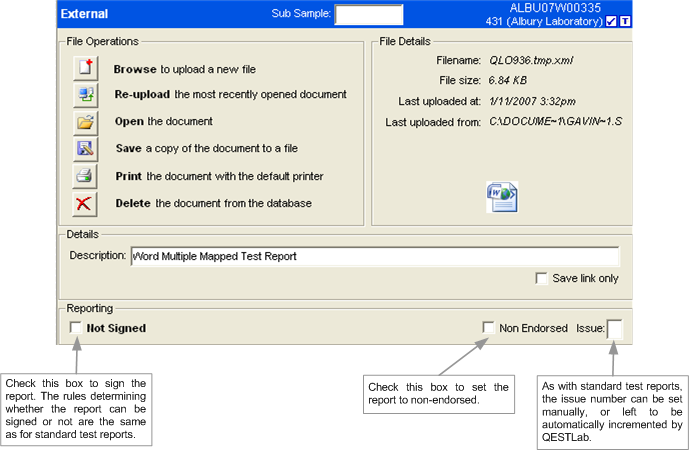Toggle the checked box beside Albury Laboratory

[x=611, y=21]
